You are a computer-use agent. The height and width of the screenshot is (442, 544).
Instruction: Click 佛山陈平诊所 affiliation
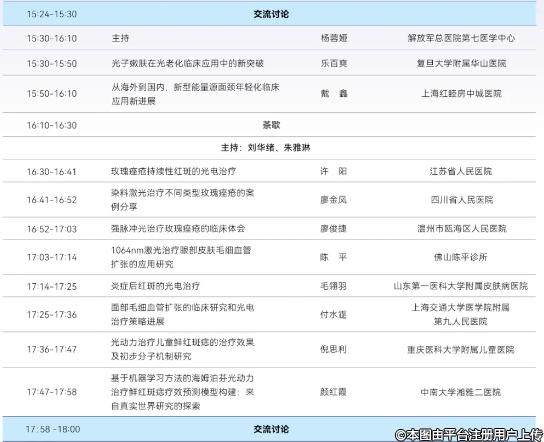(461, 257)
